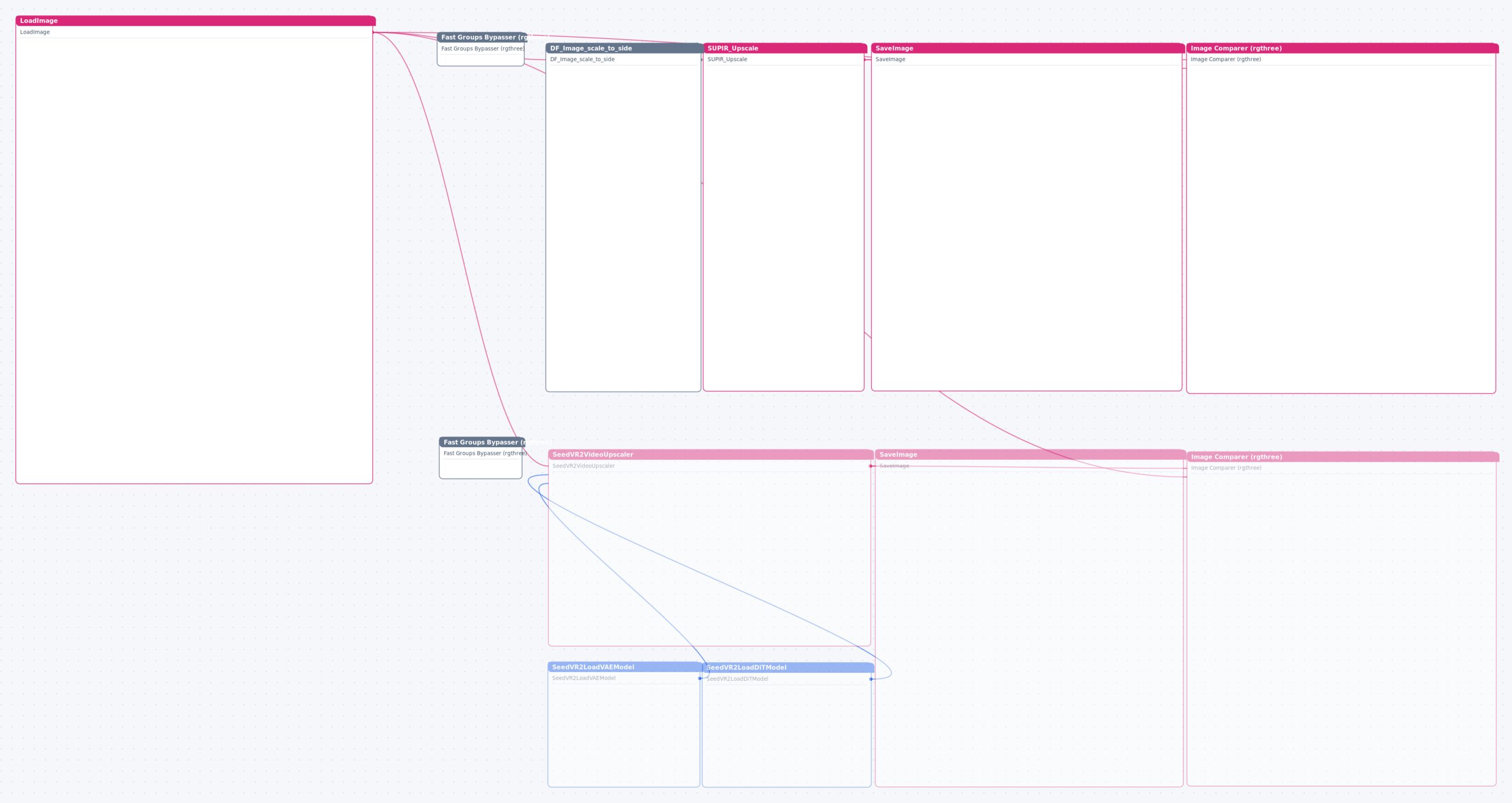Select Fast Groups Bypasser header near SeedVR2VideoUpscaler

pos(482,442)
